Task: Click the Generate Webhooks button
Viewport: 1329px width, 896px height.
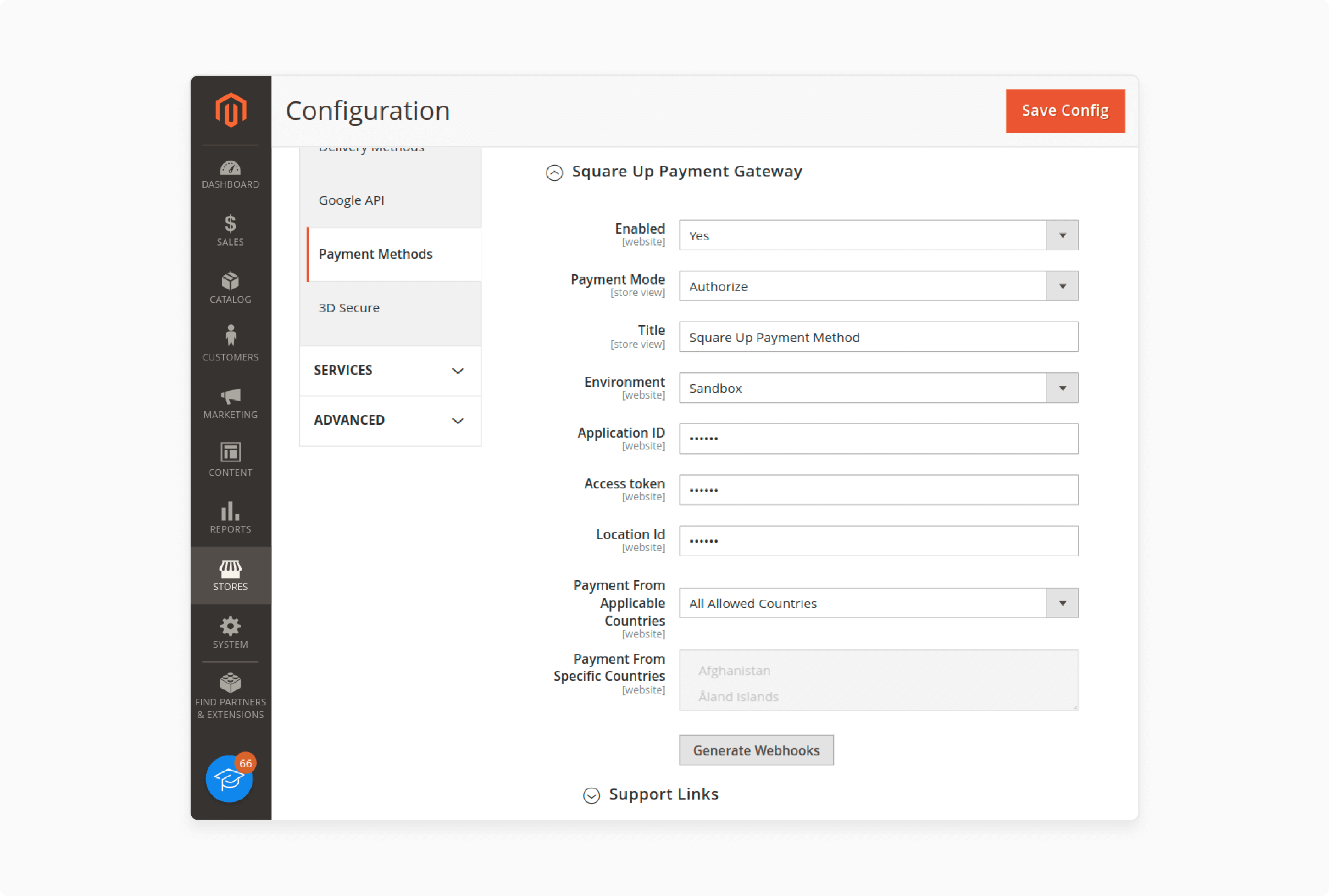Action: pyautogui.click(x=756, y=750)
